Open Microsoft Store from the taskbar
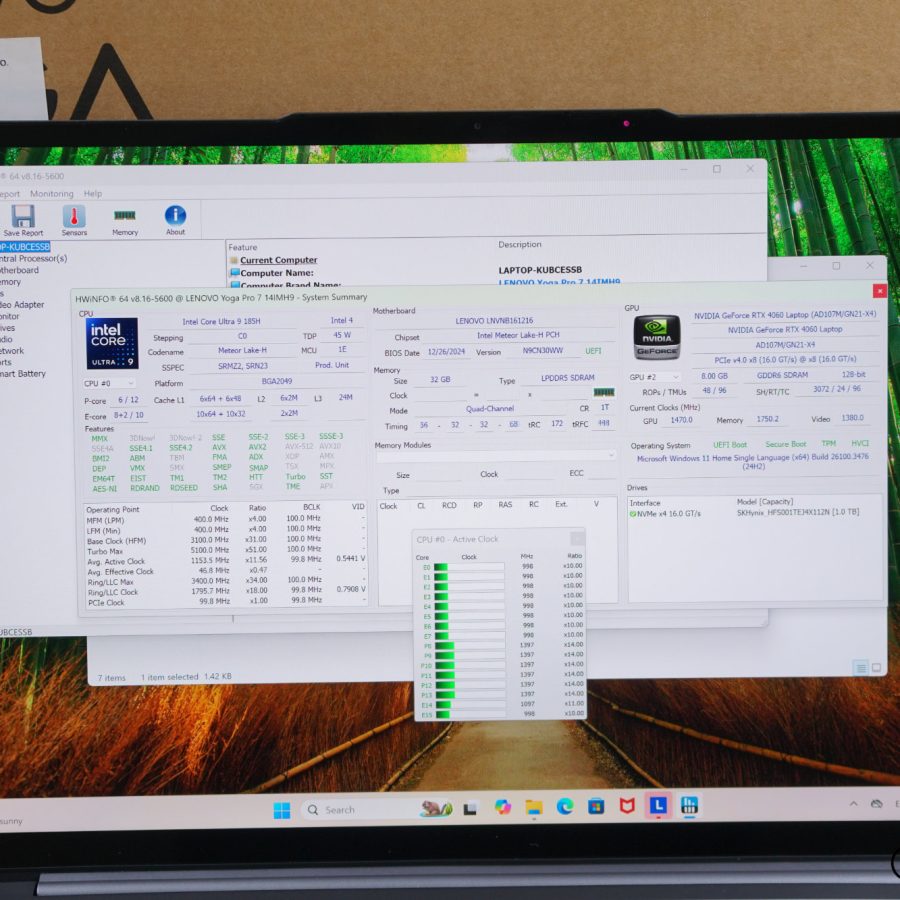 click(596, 807)
